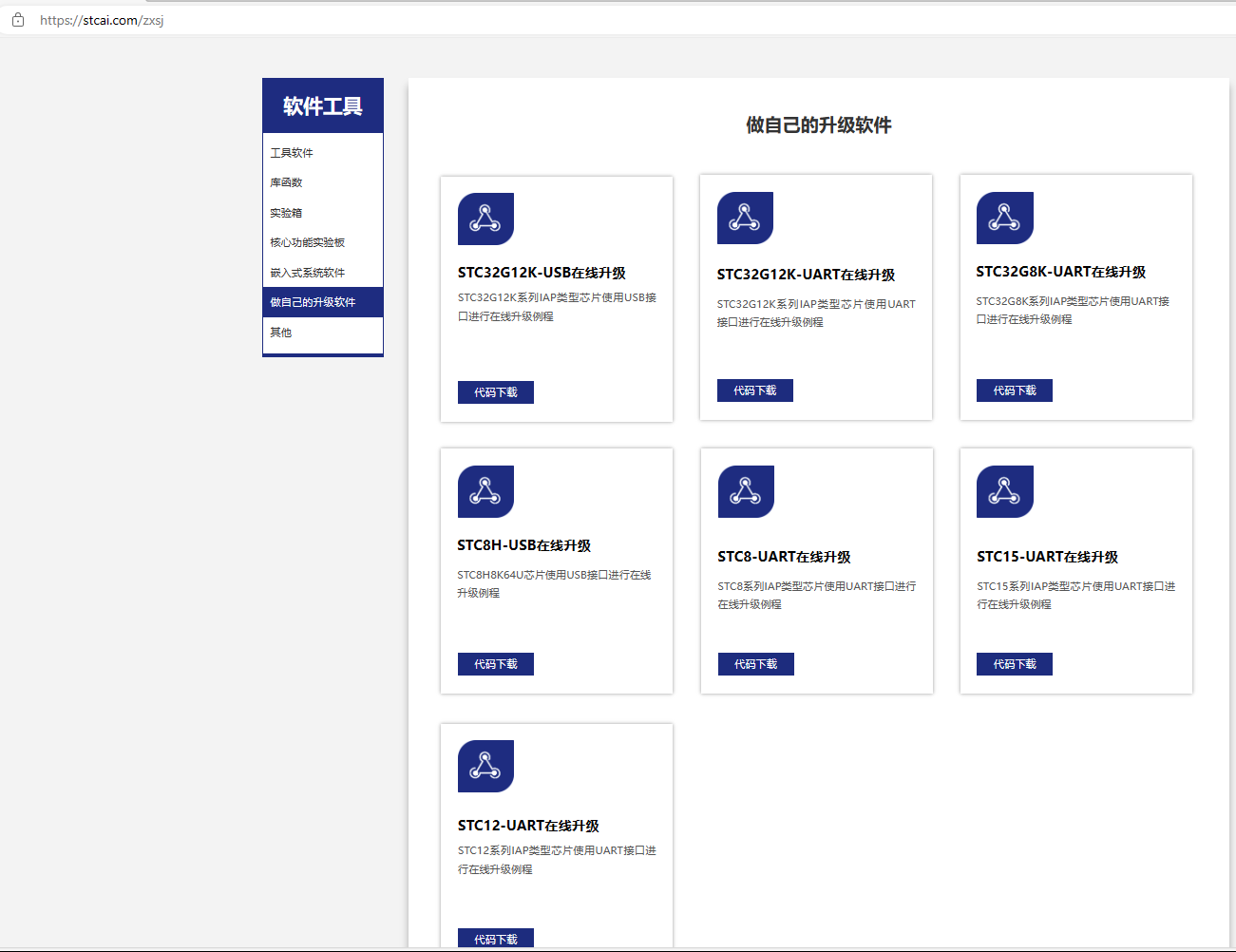Select highlighted 做自己的升级软件 sidebar item
The height and width of the screenshot is (952, 1236).
(x=323, y=302)
